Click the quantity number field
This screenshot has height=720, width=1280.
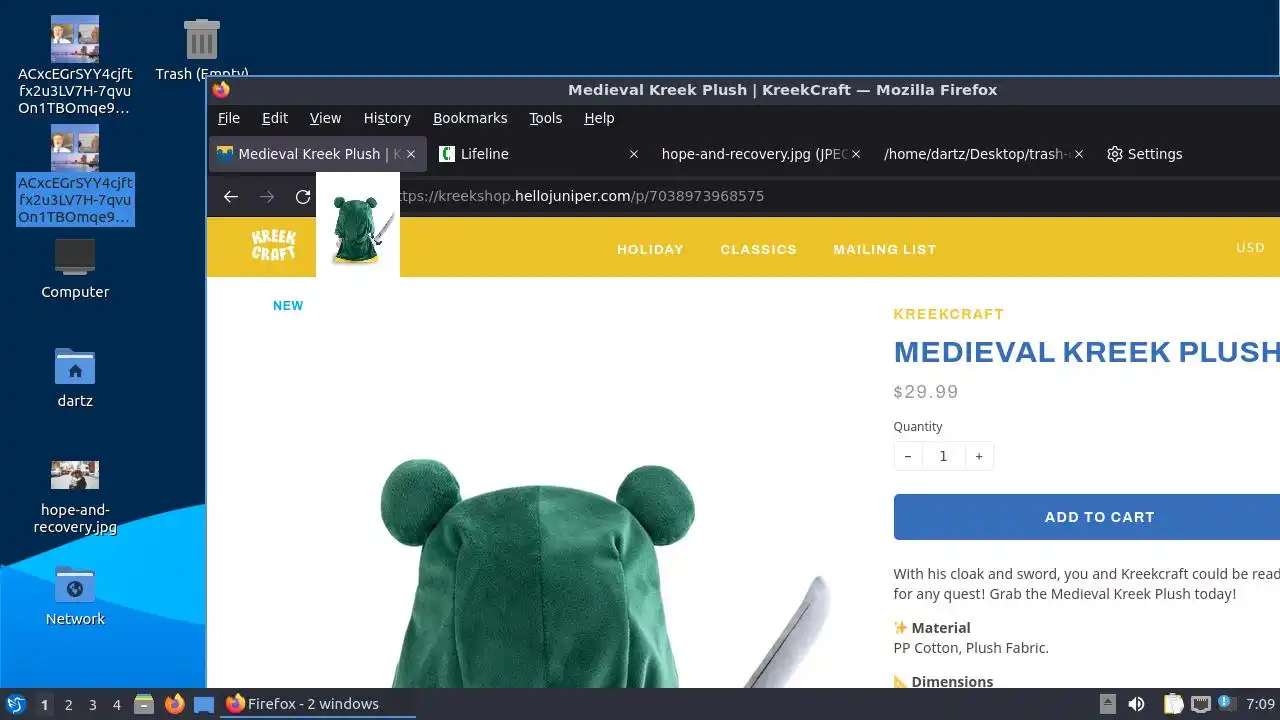point(943,456)
